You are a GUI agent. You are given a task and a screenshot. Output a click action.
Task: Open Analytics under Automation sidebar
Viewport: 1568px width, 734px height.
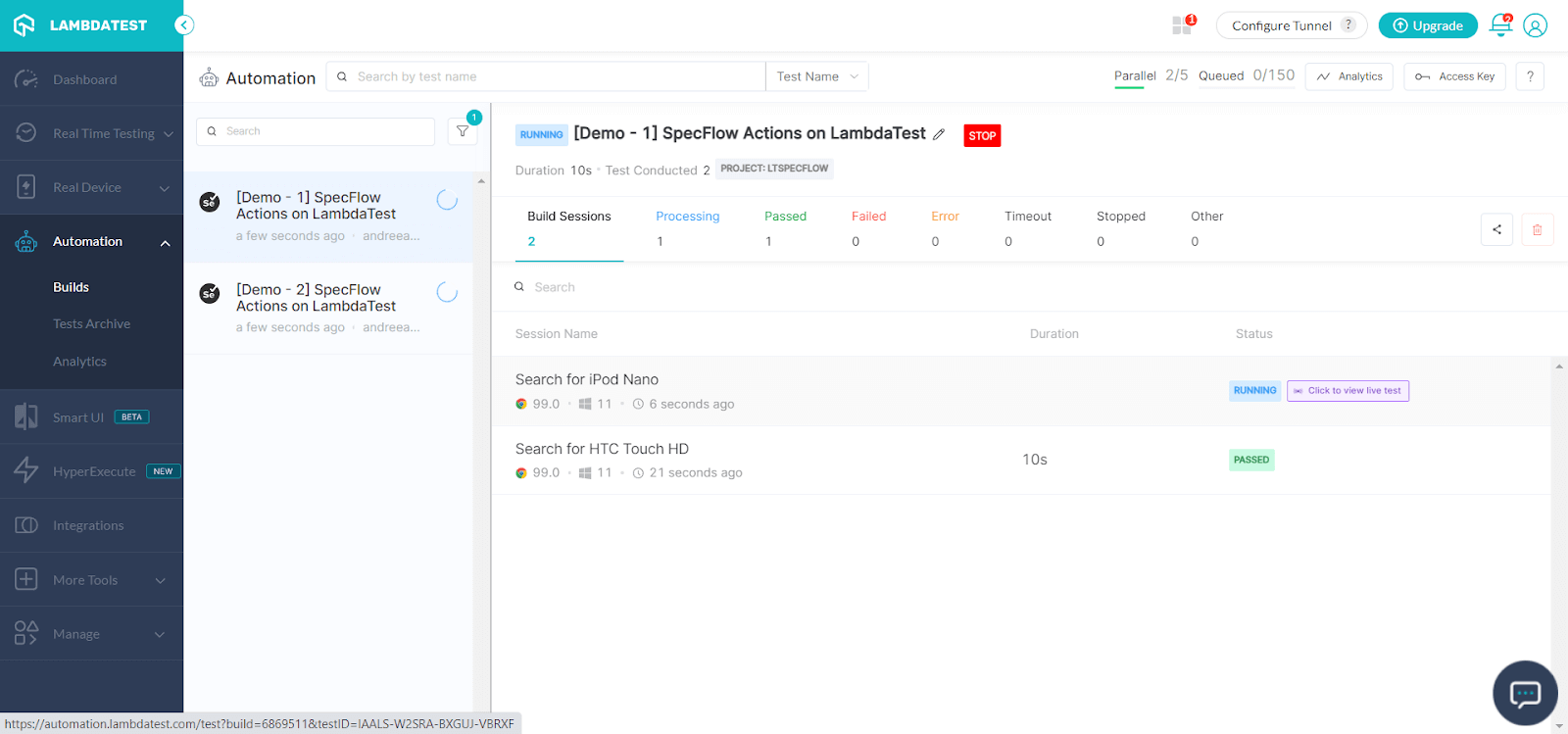[x=79, y=362]
